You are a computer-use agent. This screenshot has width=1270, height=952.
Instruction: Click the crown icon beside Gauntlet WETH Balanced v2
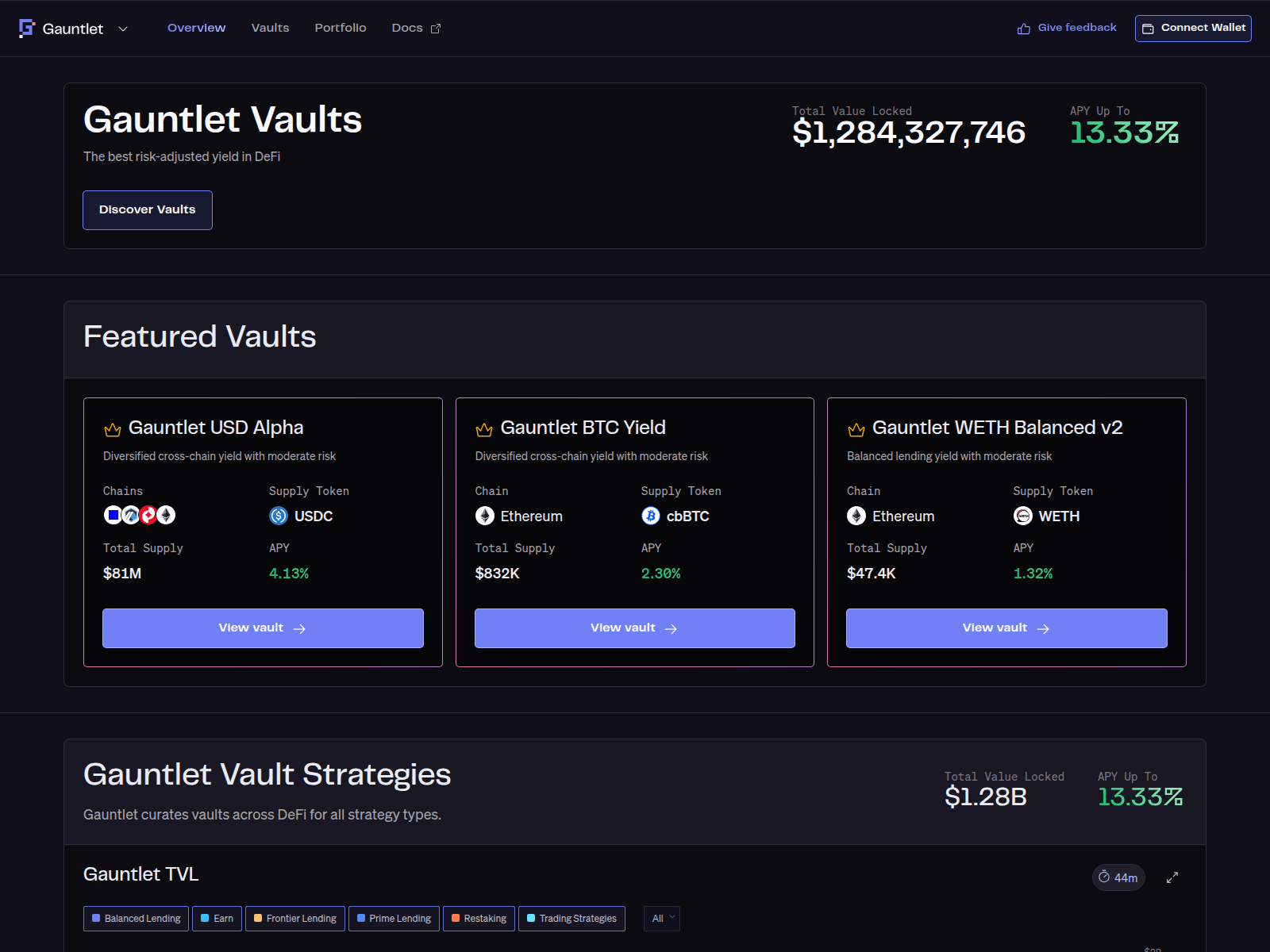coord(856,428)
